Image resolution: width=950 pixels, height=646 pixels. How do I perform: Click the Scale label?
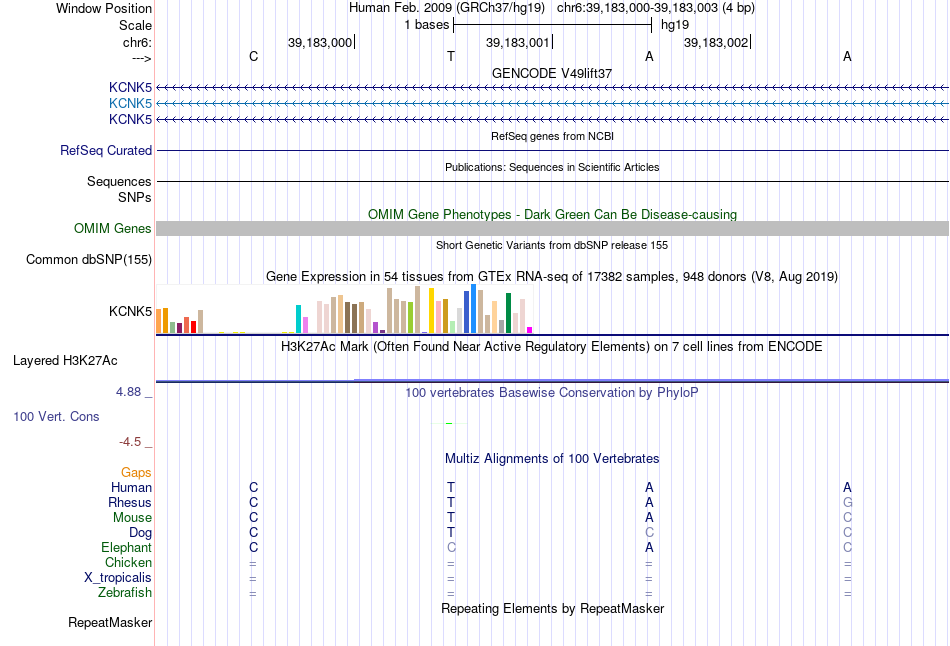[x=135, y=25]
